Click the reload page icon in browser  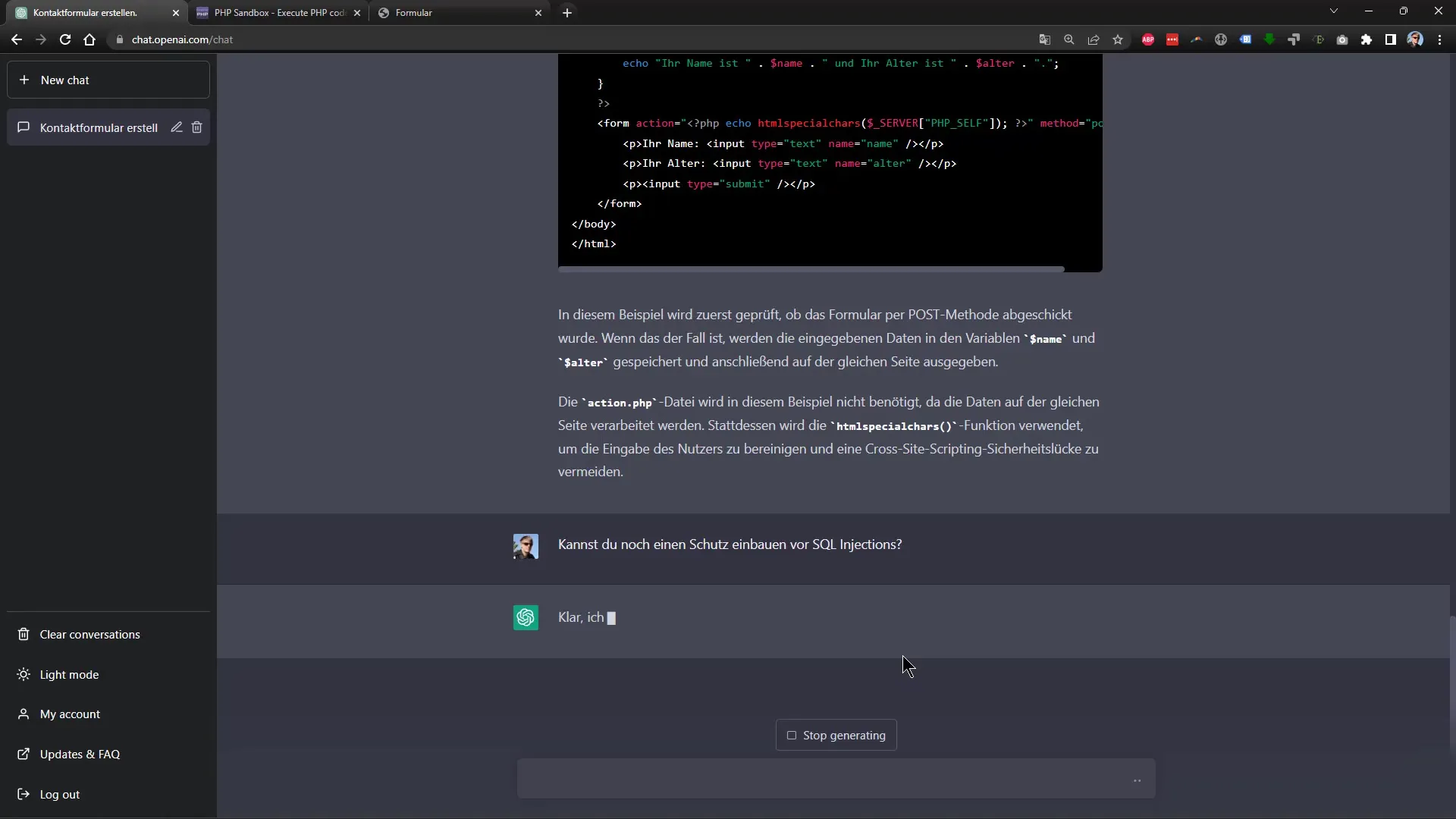tap(65, 39)
